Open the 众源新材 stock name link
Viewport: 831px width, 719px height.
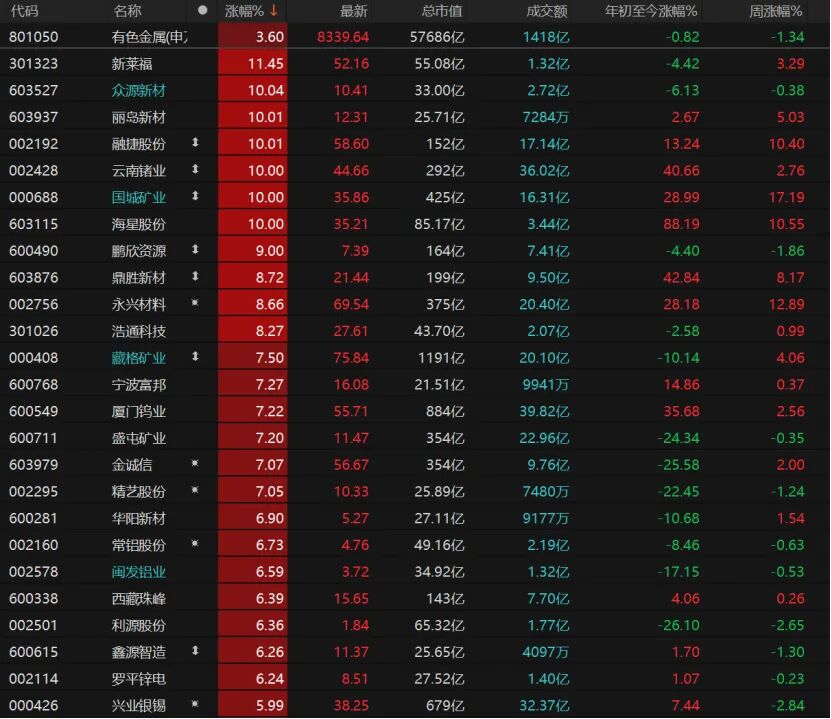[139, 91]
